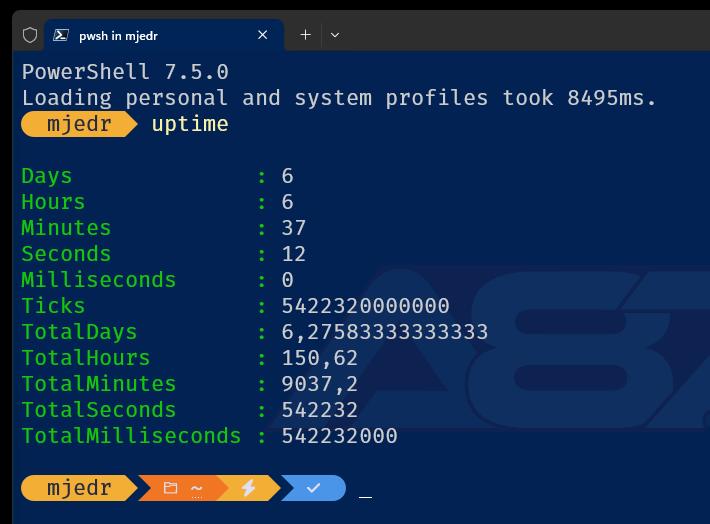Click the "uptime" command text

[x=190, y=124]
